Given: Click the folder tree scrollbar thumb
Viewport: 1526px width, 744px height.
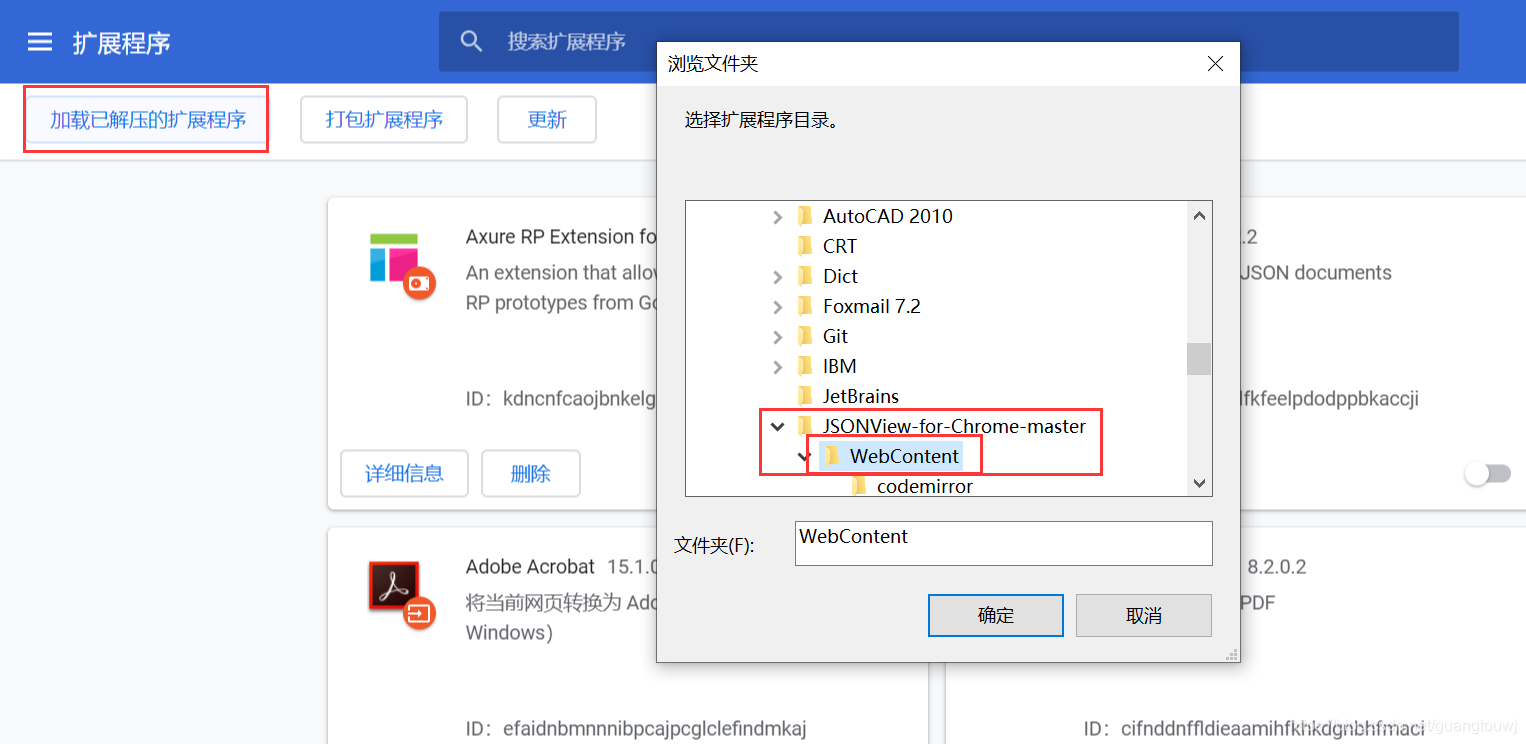Looking at the screenshot, I should pyautogui.click(x=1199, y=358).
